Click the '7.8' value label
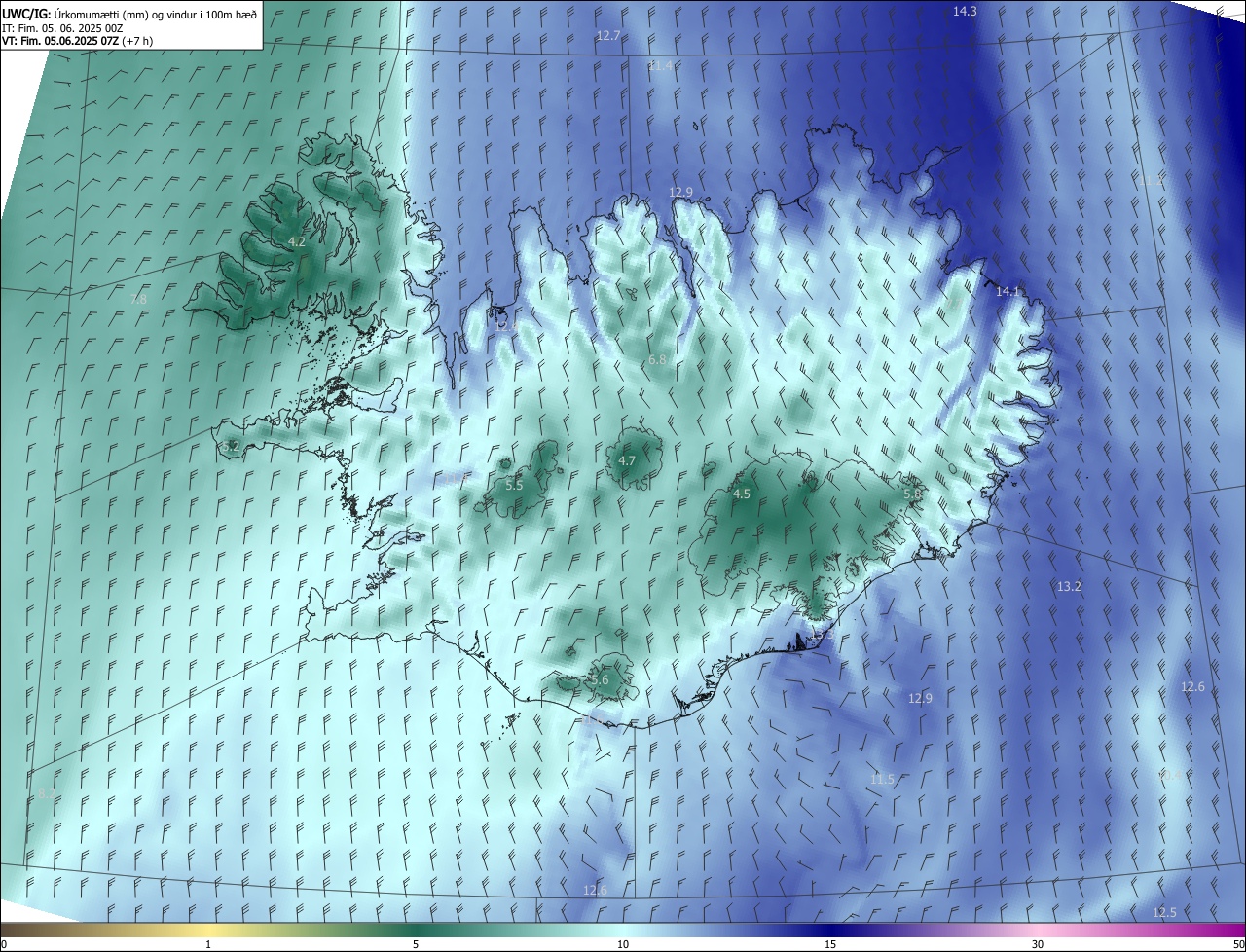1246x952 pixels. click(x=138, y=300)
